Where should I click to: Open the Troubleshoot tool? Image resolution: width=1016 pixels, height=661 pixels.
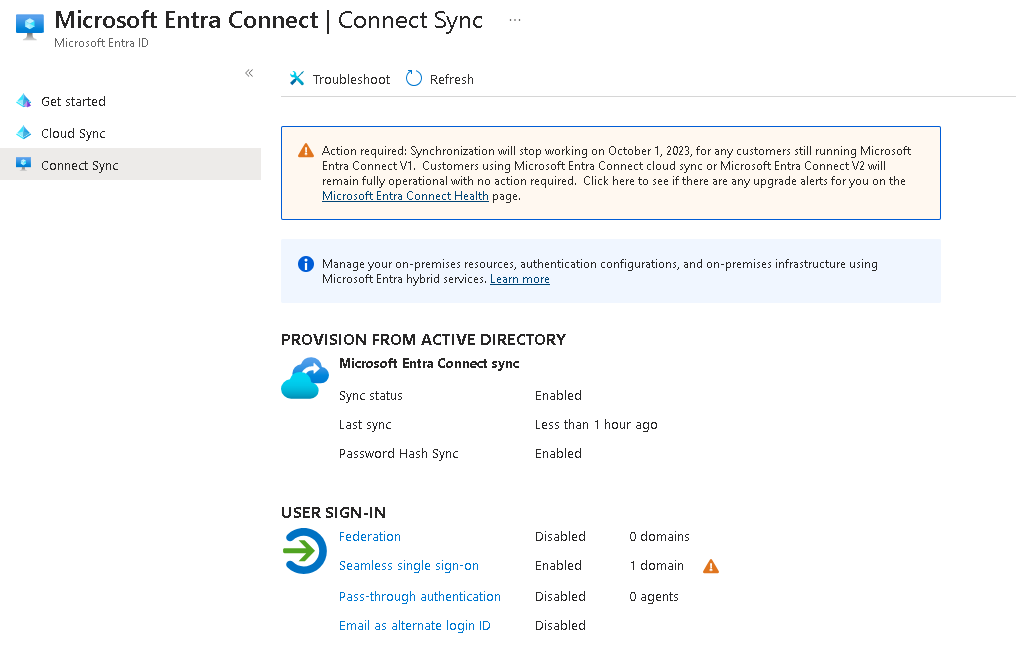pyautogui.click(x=340, y=79)
